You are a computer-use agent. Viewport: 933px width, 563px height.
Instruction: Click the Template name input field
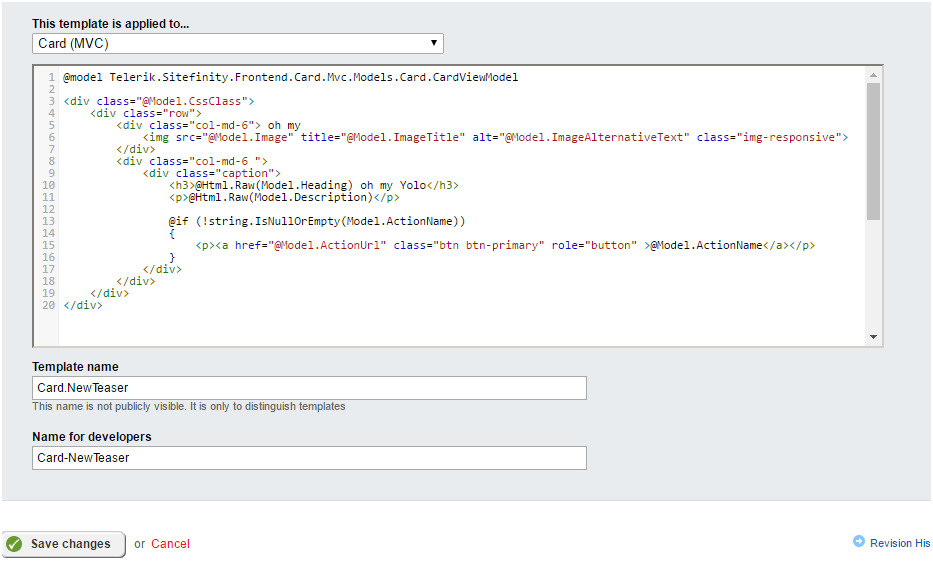click(x=309, y=388)
